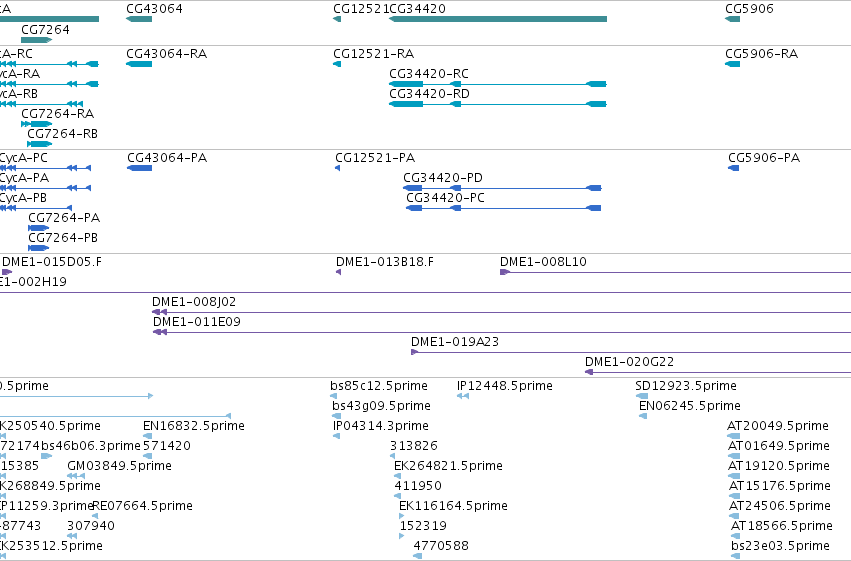The height and width of the screenshot is (561, 851).
Task: Open EST bs23e03.5prime
Action: click(x=780, y=547)
